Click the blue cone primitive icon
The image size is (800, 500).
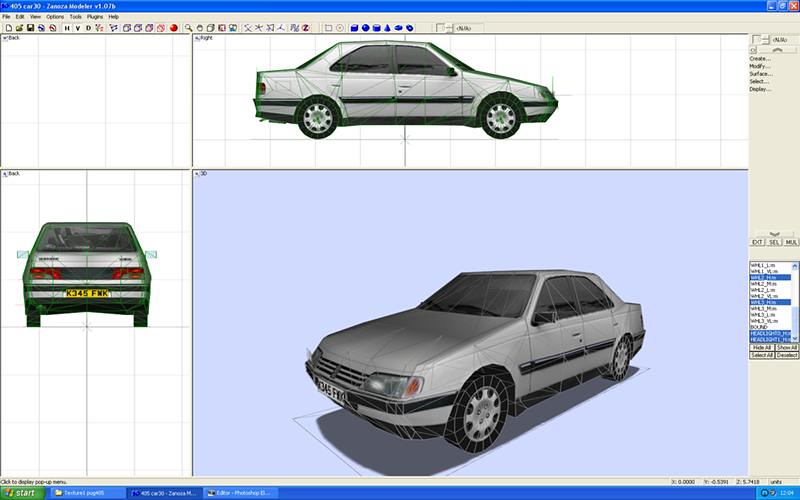coord(389,28)
